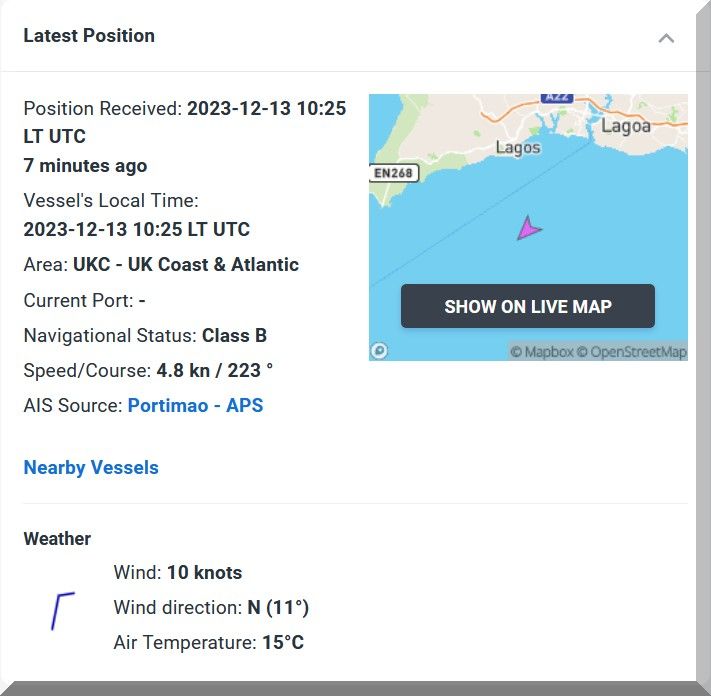Click the Weather section heading
Screen dimensions: 711x696
[x=57, y=539]
